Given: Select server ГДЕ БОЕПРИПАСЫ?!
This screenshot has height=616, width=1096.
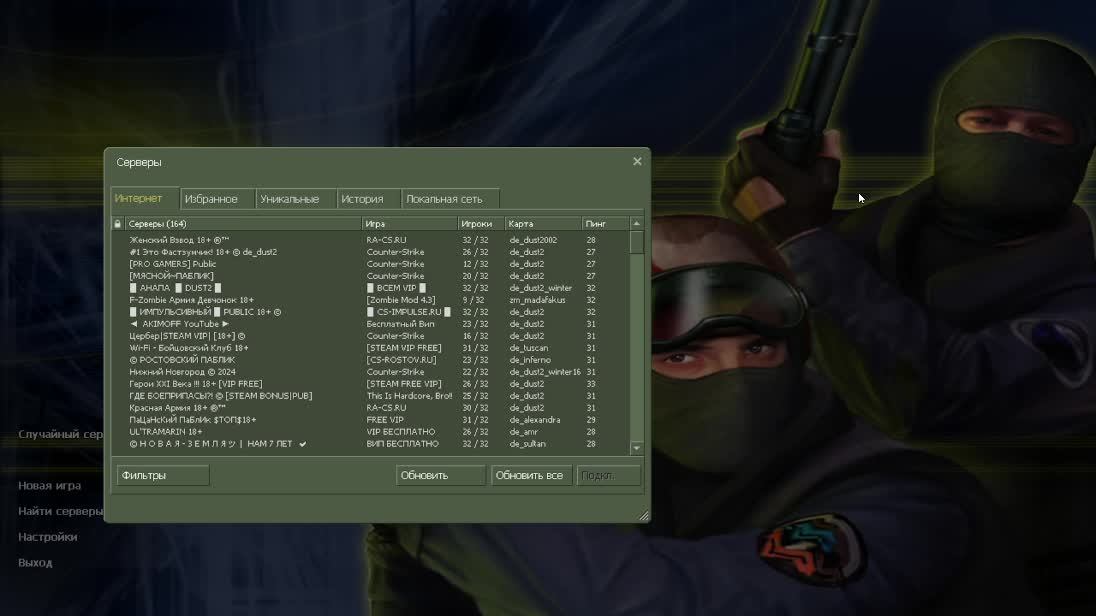Looking at the screenshot, I should (x=370, y=396).
